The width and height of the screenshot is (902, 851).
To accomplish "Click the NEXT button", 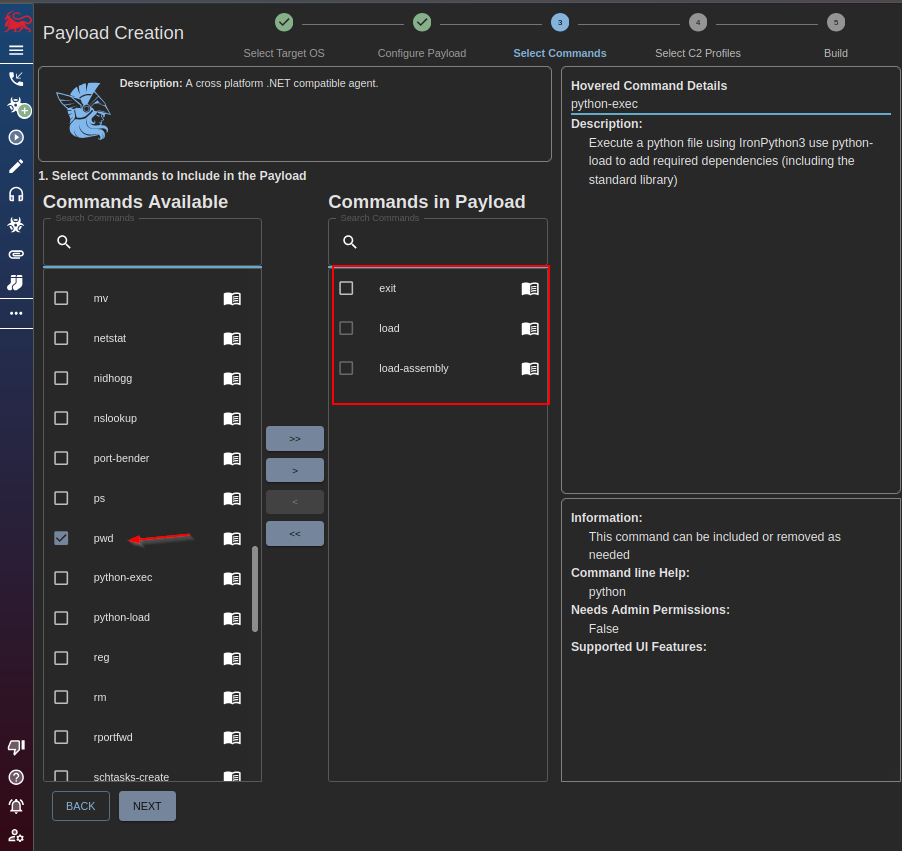I will (x=147, y=806).
